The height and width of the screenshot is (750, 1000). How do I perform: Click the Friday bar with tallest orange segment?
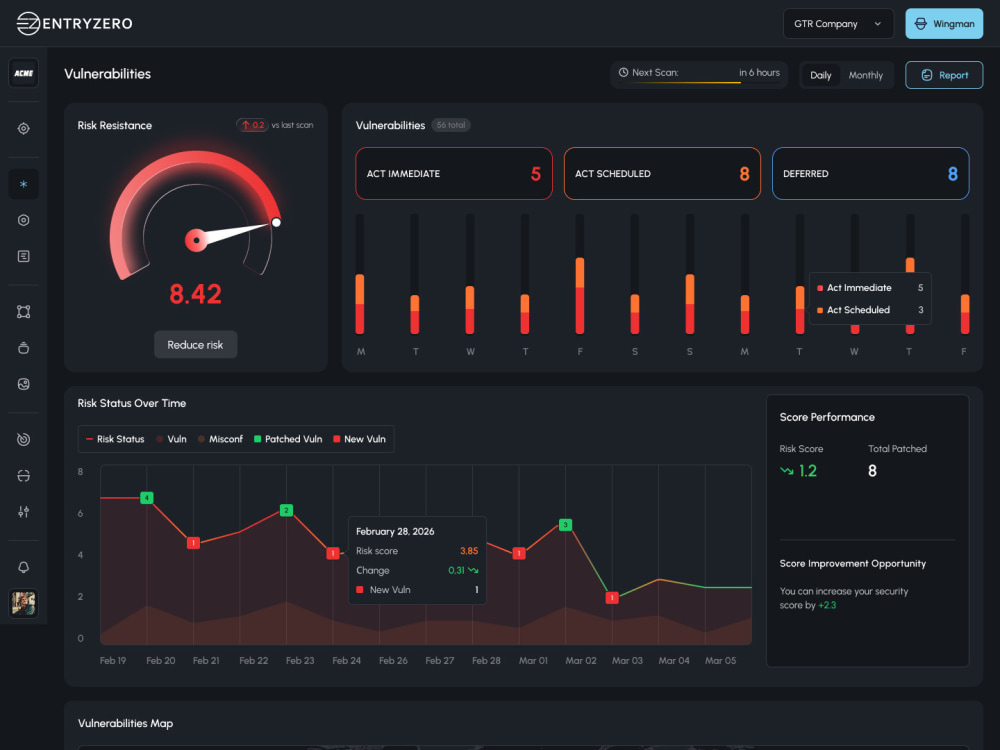(x=580, y=295)
